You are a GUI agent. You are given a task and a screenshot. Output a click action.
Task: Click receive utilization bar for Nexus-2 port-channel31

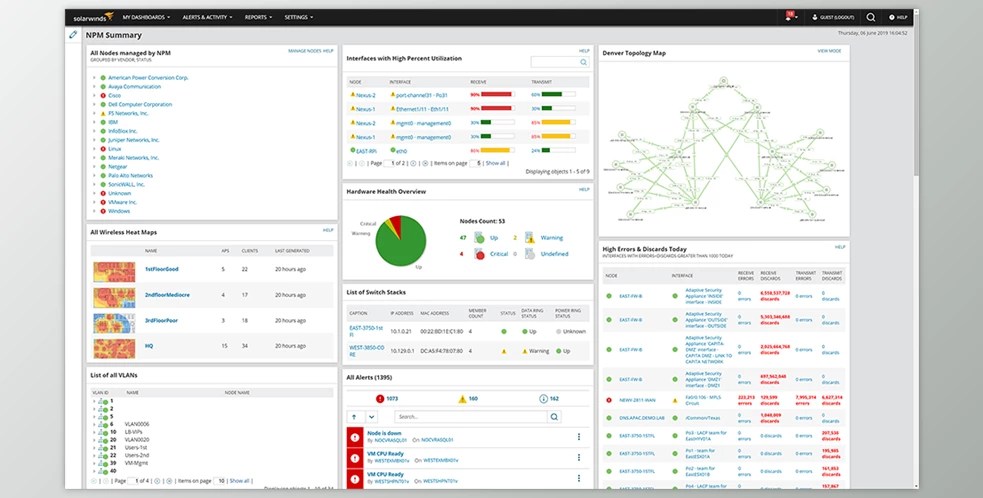tap(497, 95)
